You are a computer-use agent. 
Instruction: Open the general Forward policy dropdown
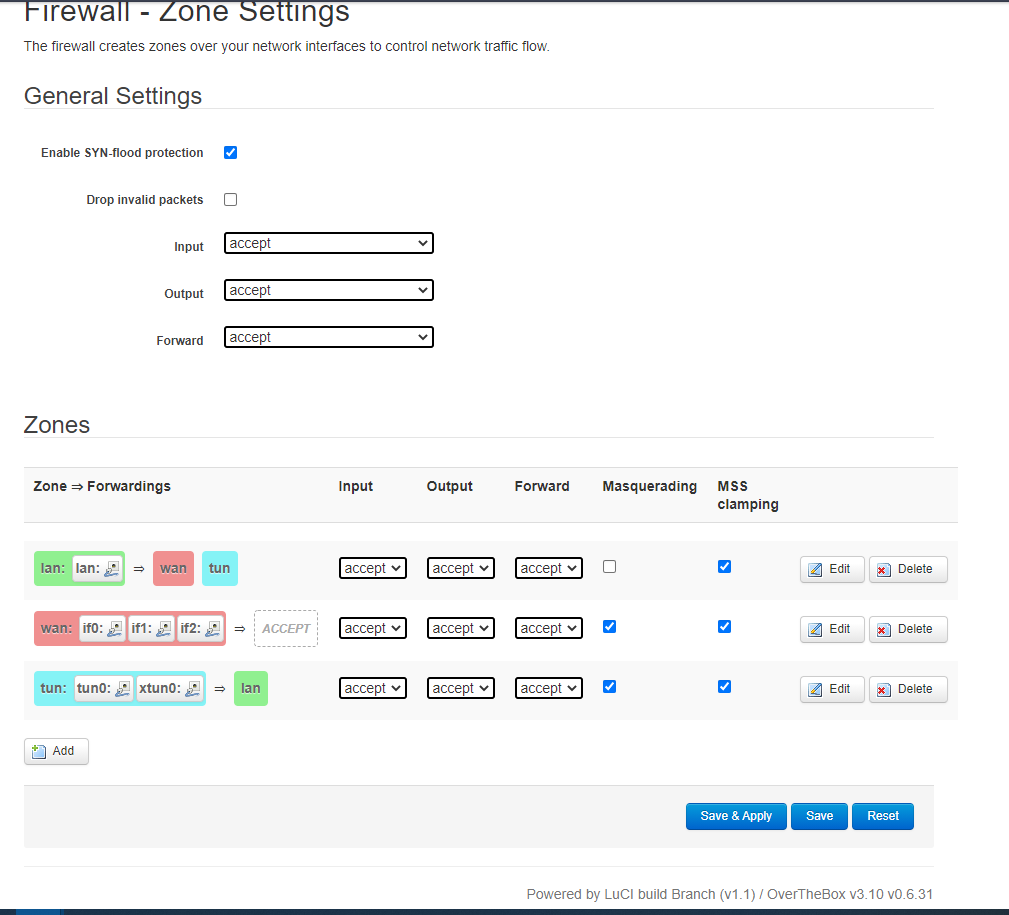click(x=328, y=337)
